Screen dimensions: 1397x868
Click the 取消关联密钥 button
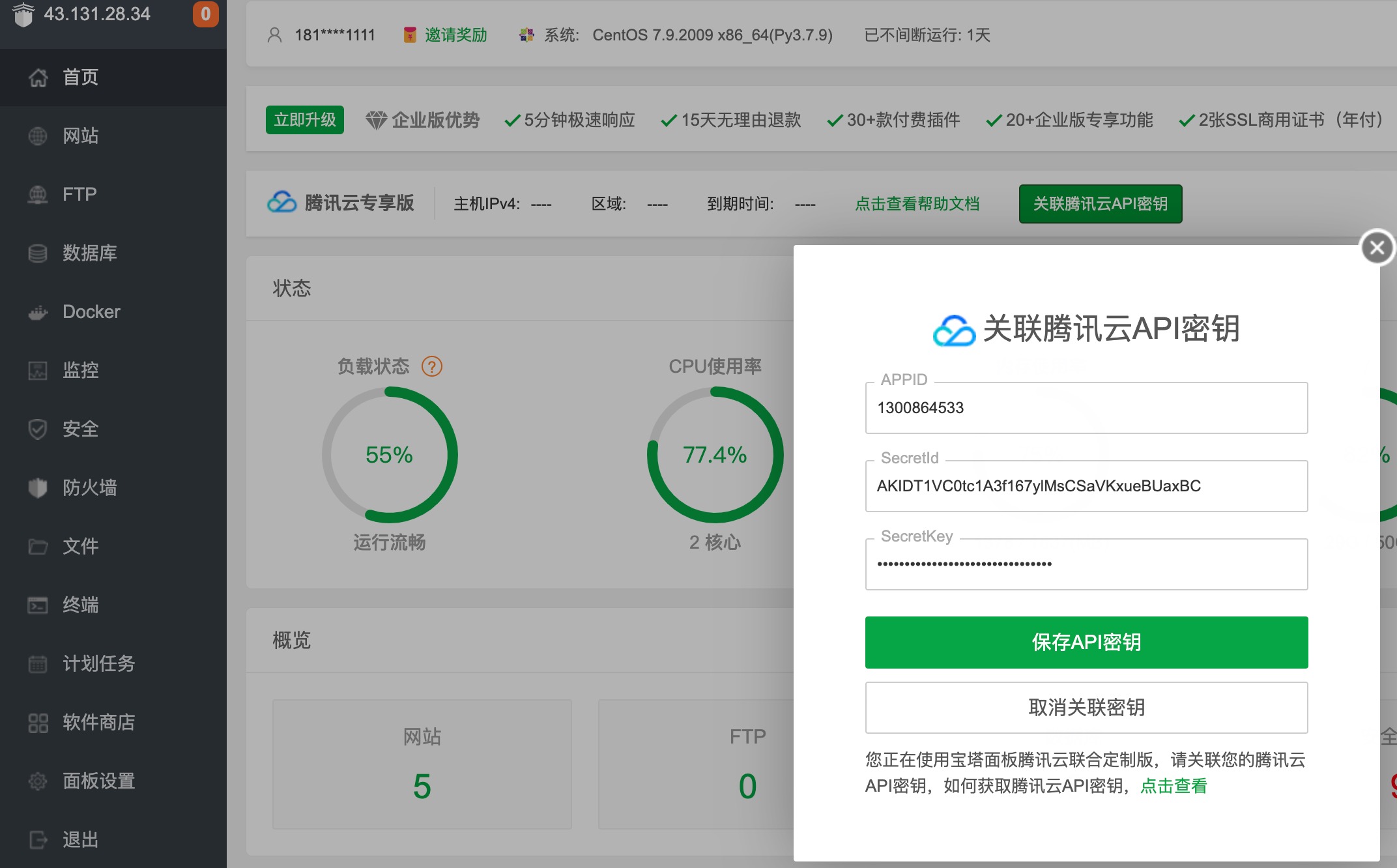[x=1086, y=708]
